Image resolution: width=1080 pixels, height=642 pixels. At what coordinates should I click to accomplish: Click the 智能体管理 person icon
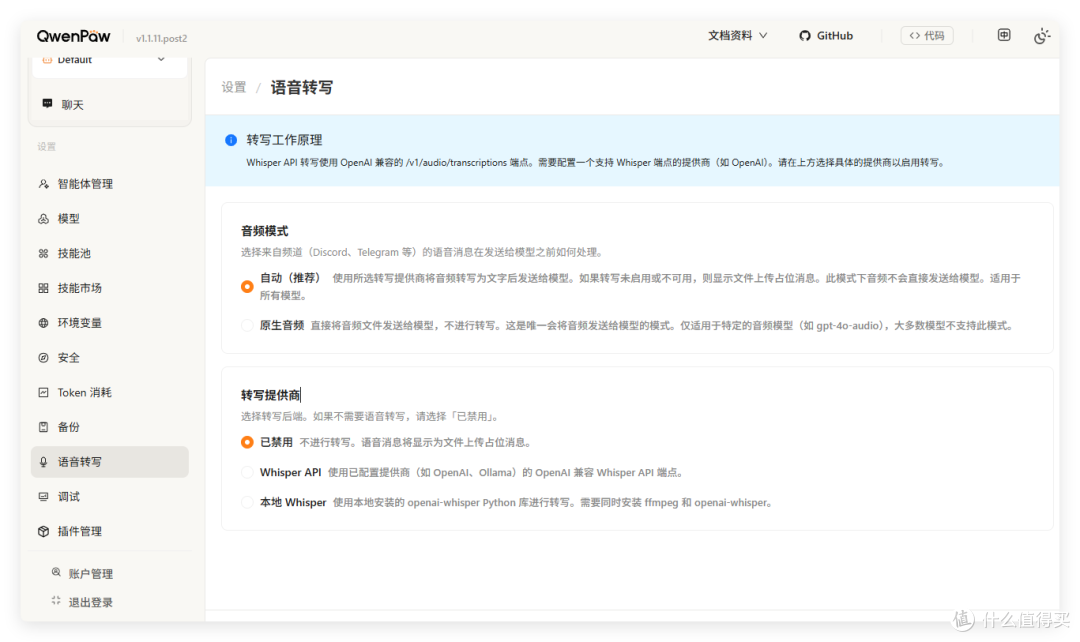tap(43, 184)
